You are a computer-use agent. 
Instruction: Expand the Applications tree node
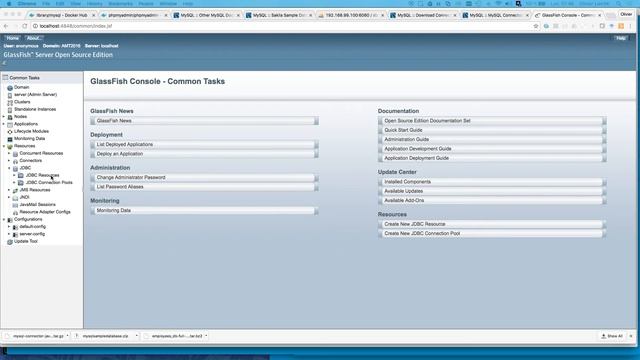pyautogui.click(x=4, y=124)
